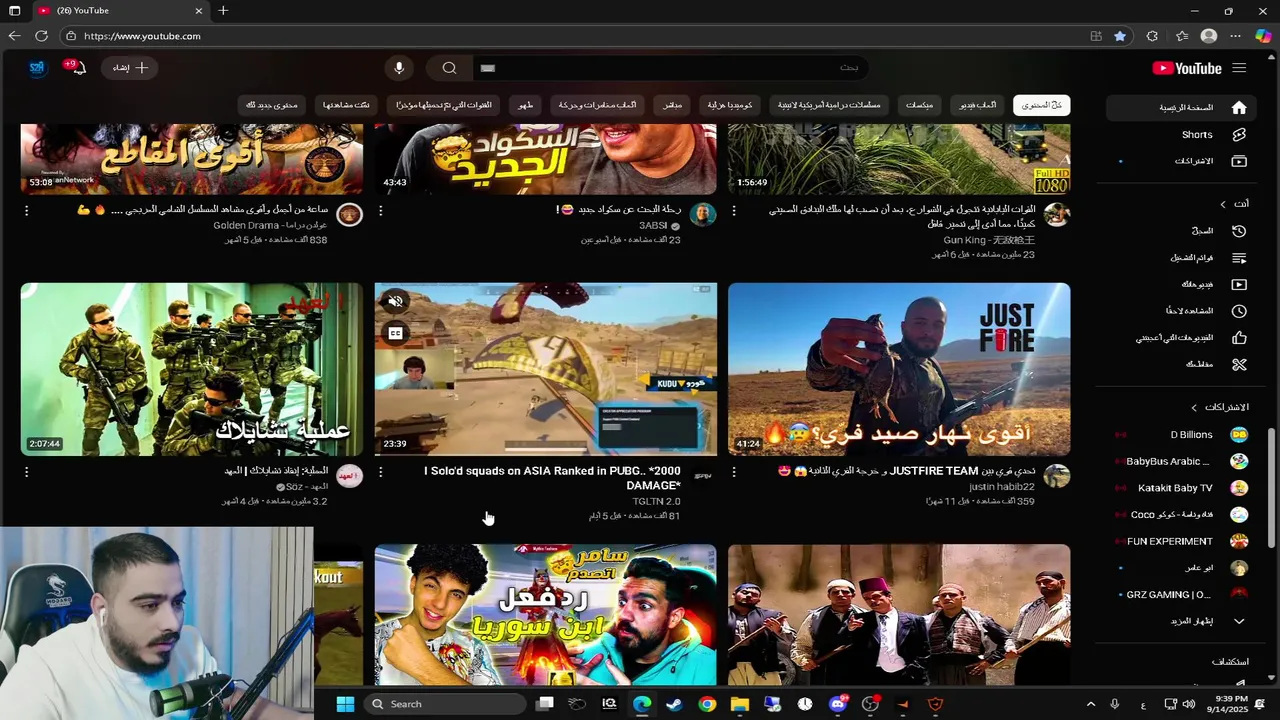Open options menu for PUBG video

[x=380, y=472]
